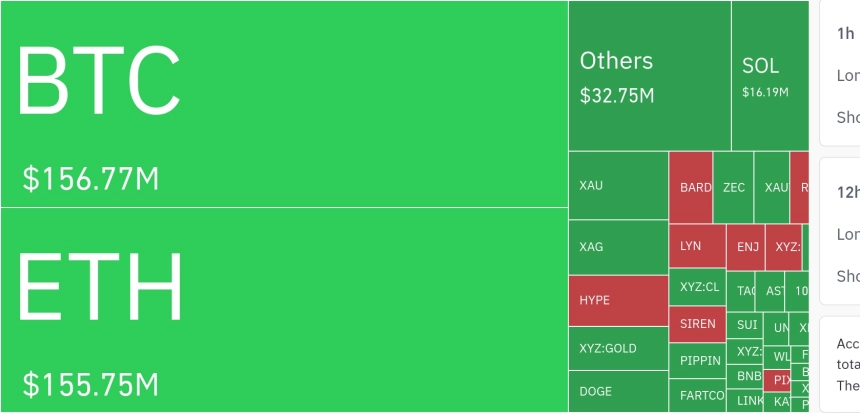This screenshot has height=413, width=860.
Task: Open the Others $32.75M tile
Action: point(649,76)
